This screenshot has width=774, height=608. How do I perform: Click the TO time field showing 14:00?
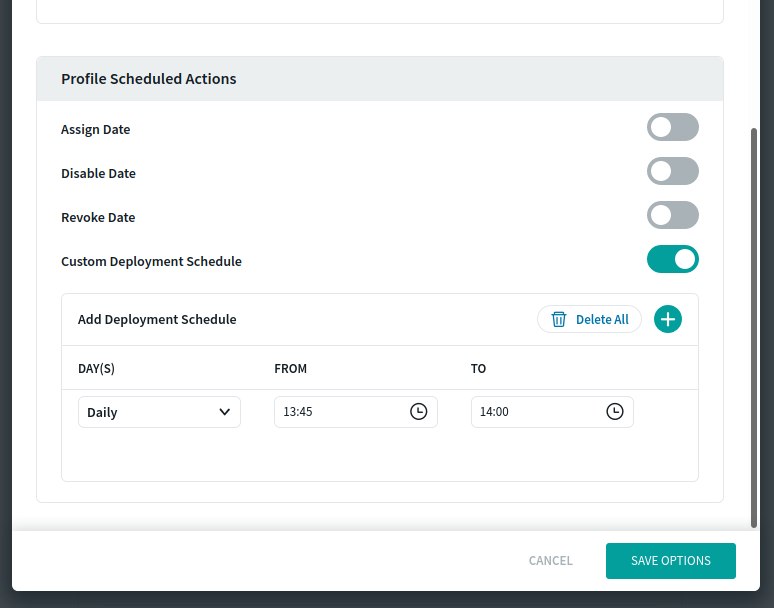(x=537, y=411)
